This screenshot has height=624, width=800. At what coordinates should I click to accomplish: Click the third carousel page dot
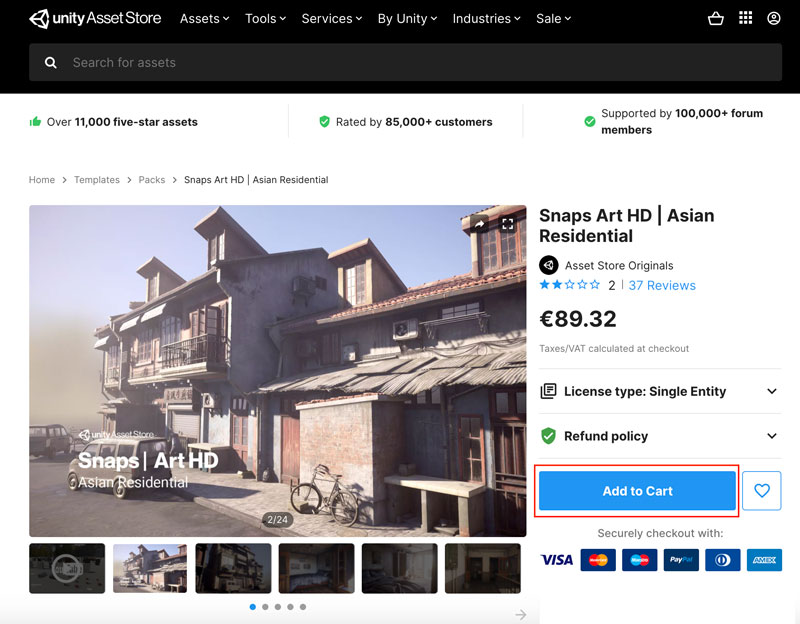point(278,607)
